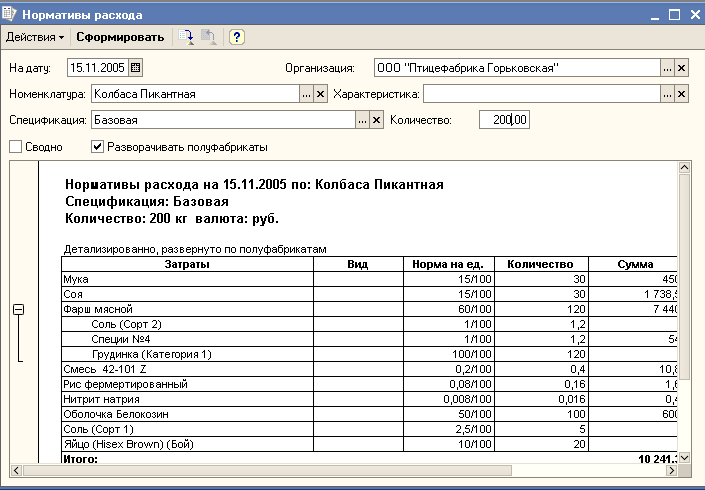Click the Организация input field
Screen dimensions: 705x490
pos(517,68)
